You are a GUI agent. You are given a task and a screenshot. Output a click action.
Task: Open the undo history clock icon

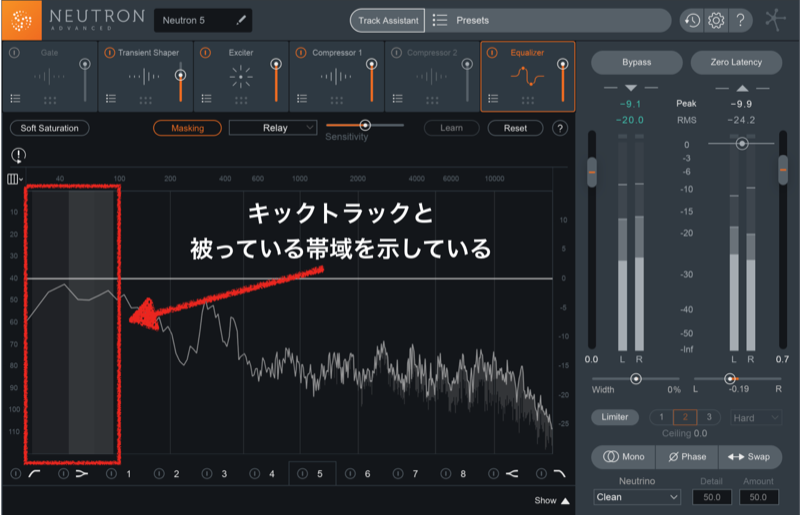pyautogui.click(x=692, y=20)
